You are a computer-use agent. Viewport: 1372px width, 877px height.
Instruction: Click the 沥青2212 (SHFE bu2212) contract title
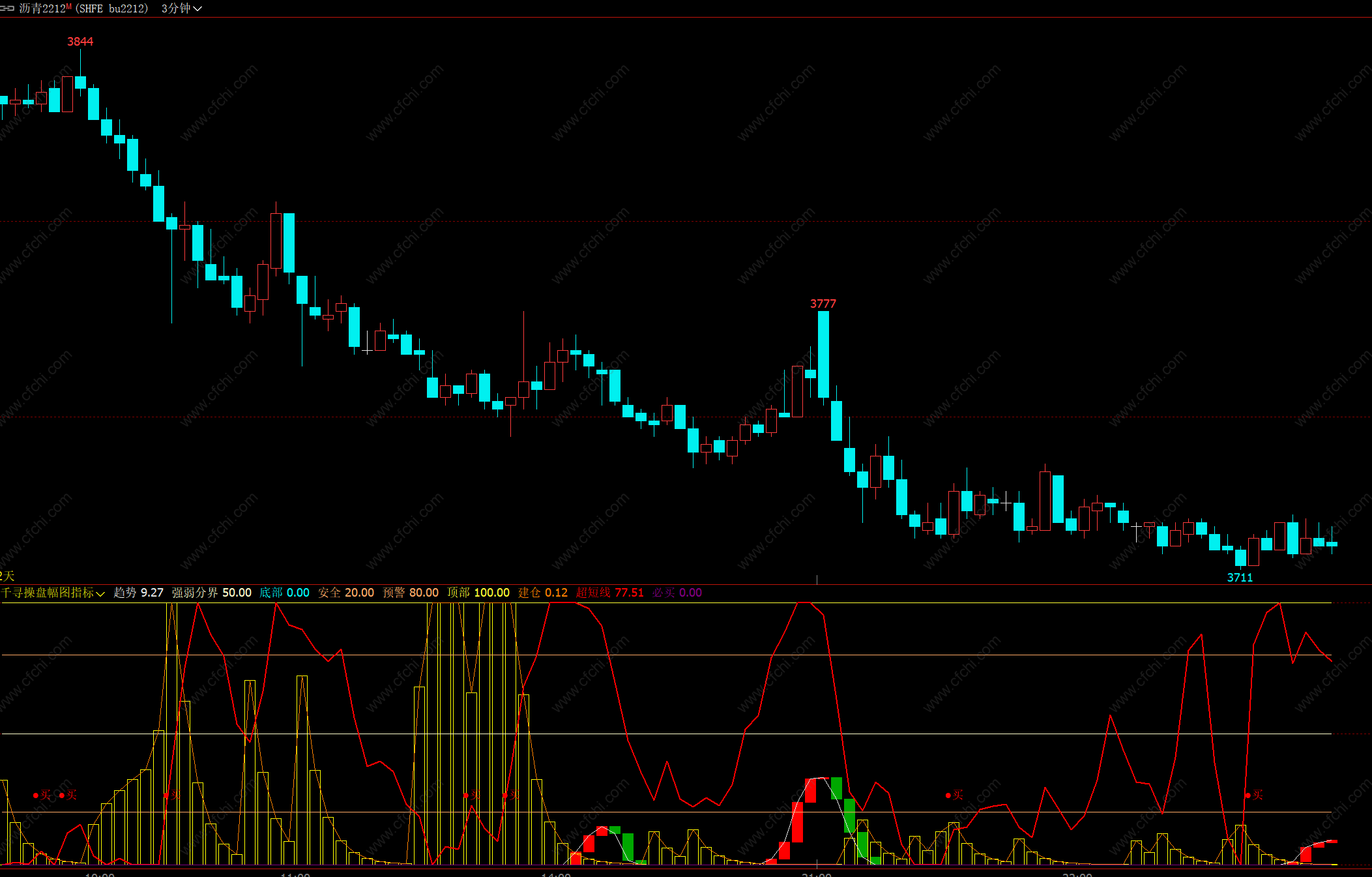click(x=83, y=8)
